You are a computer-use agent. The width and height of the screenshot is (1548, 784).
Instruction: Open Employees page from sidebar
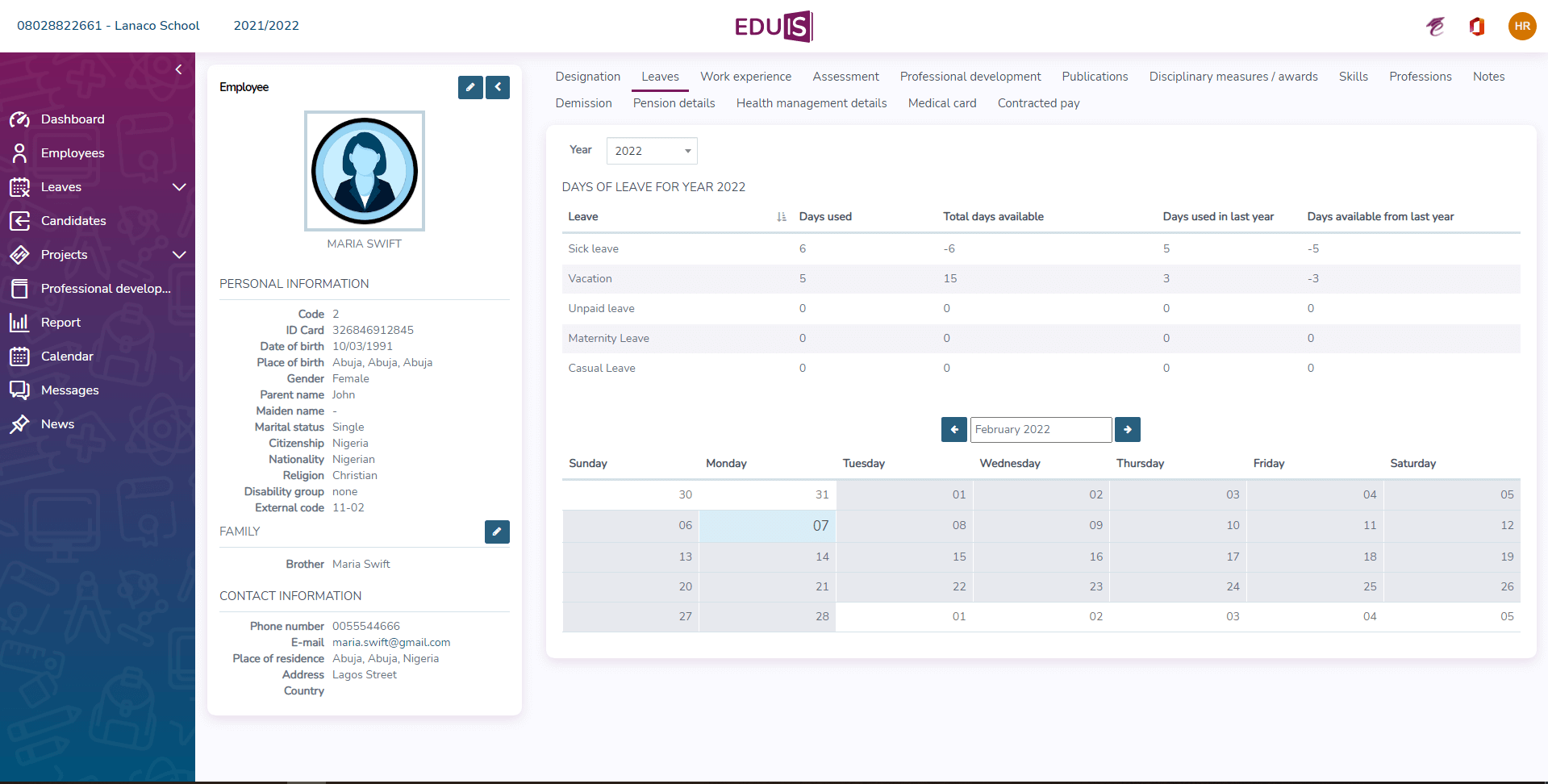point(73,153)
